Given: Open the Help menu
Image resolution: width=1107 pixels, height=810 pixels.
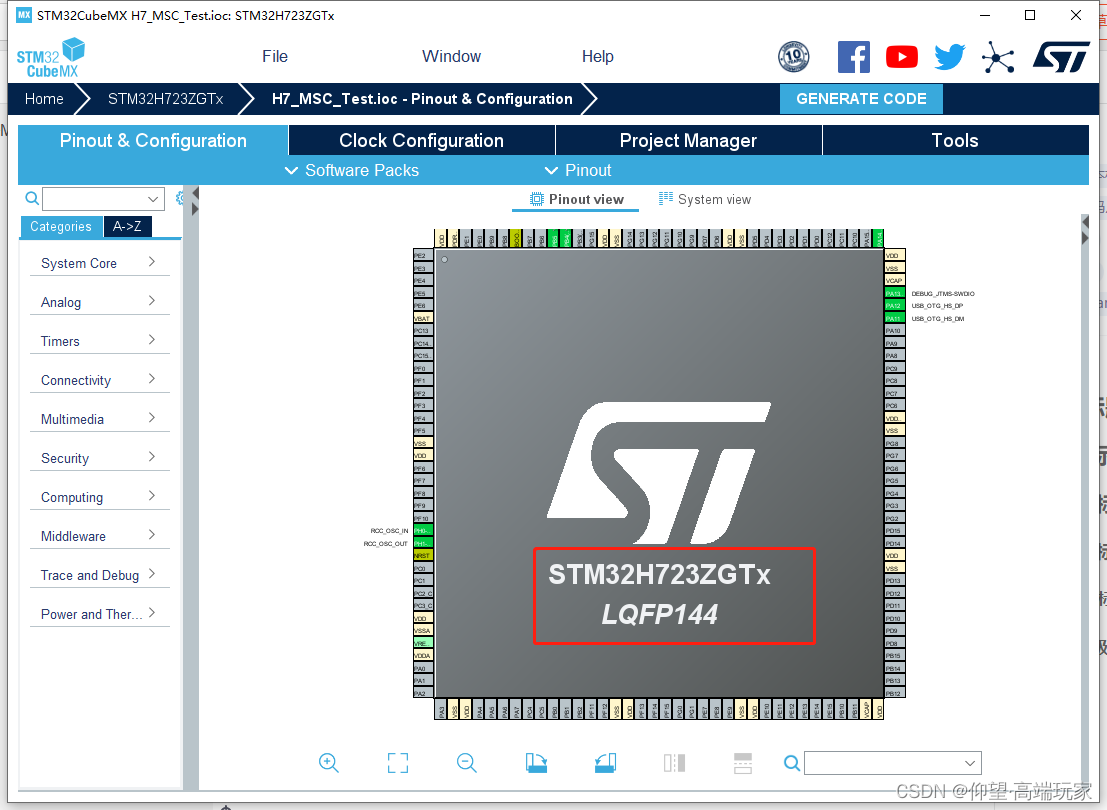Looking at the screenshot, I should pyautogui.click(x=597, y=56).
